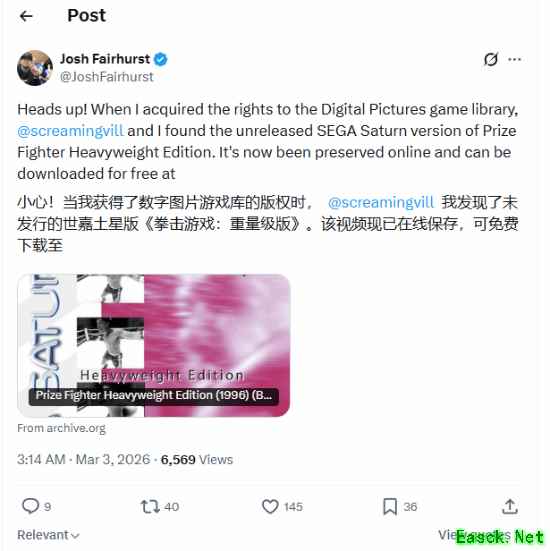Screen dimensions: 550x551
Task: Open the Prize Fighter archive.org link card
Action: 154,345
